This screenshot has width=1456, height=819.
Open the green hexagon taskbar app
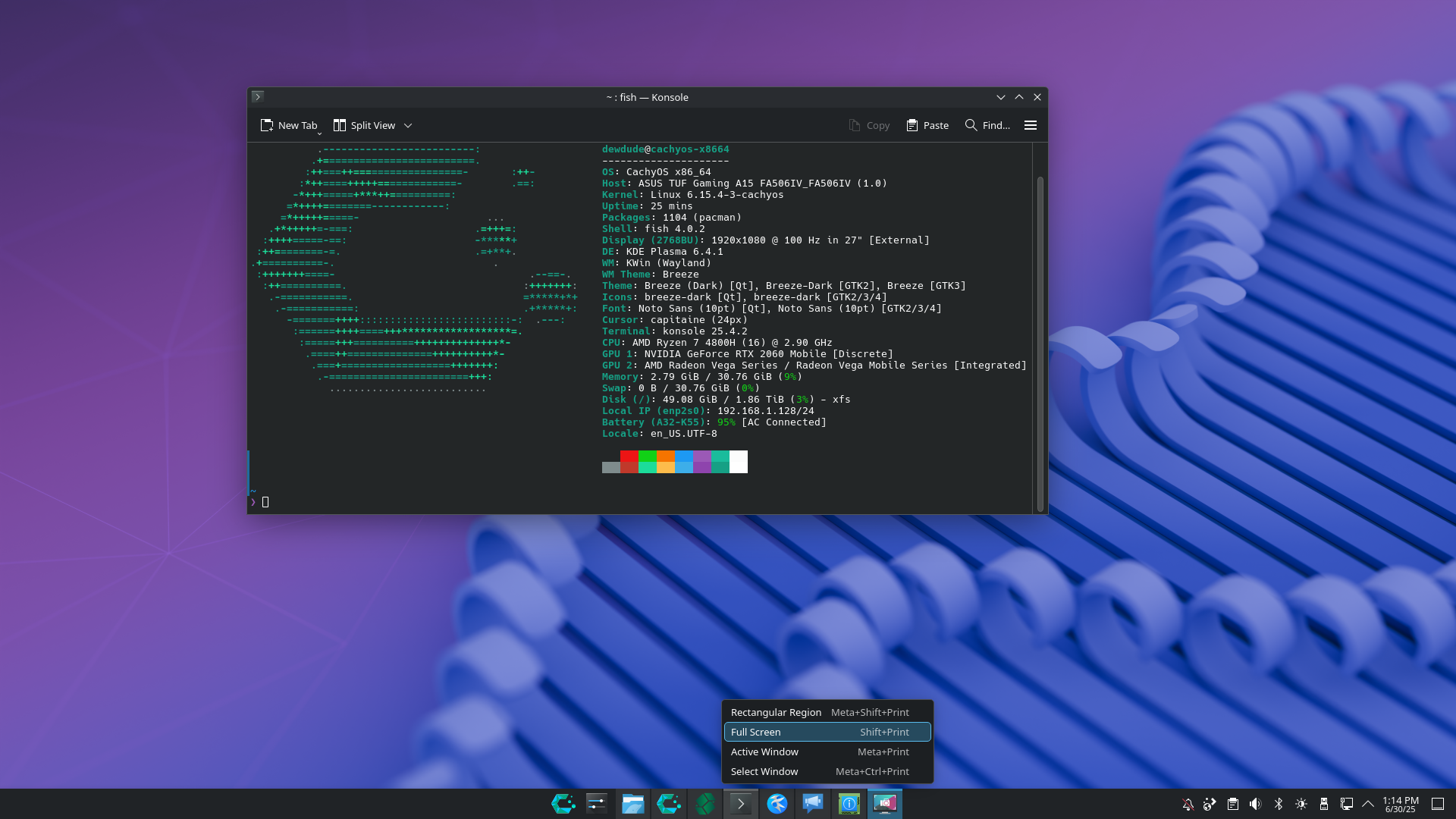[x=704, y=804]
